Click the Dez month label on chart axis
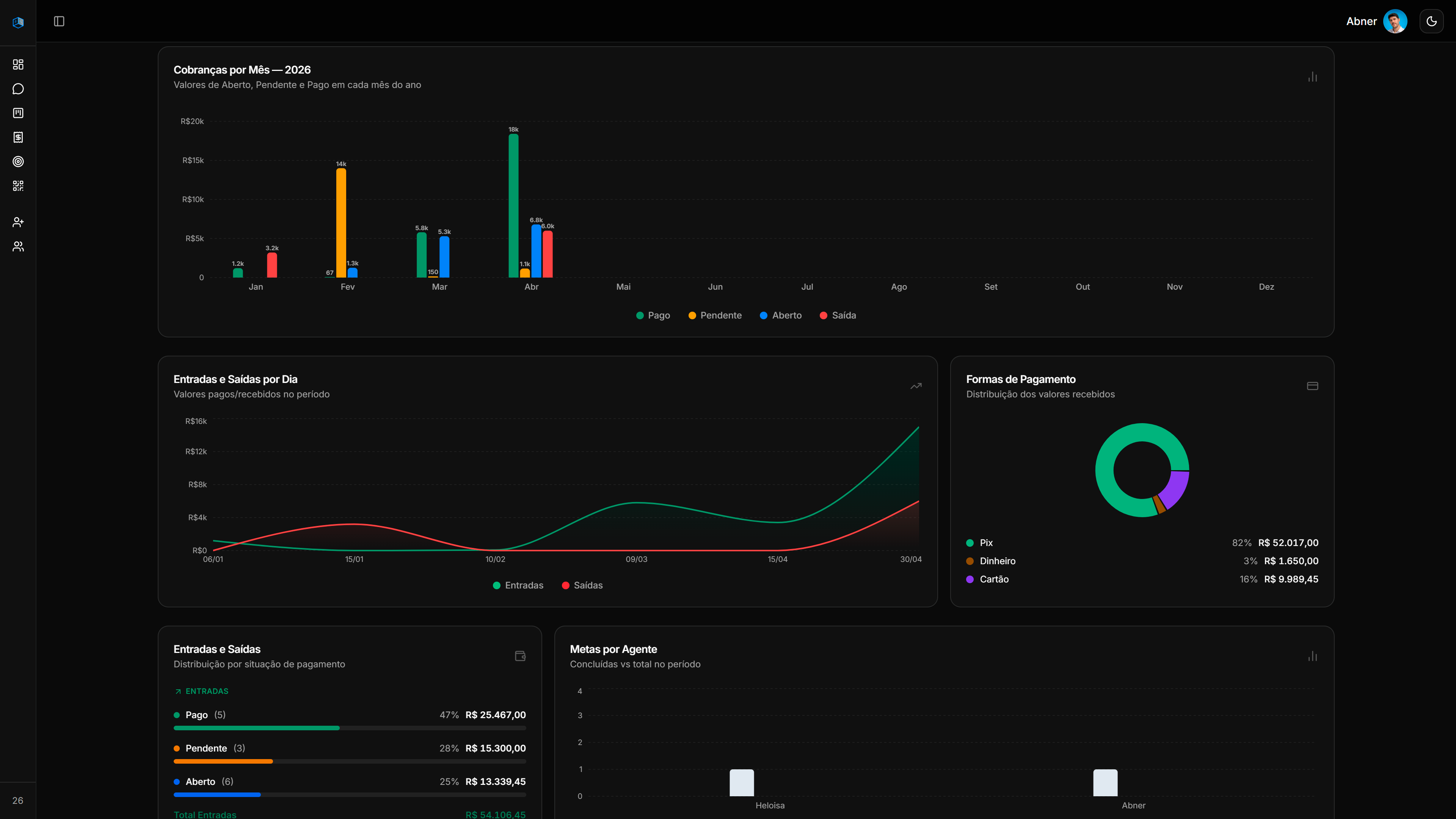The width and height of the screenshot is (1456, 819). click(1266, 287)
